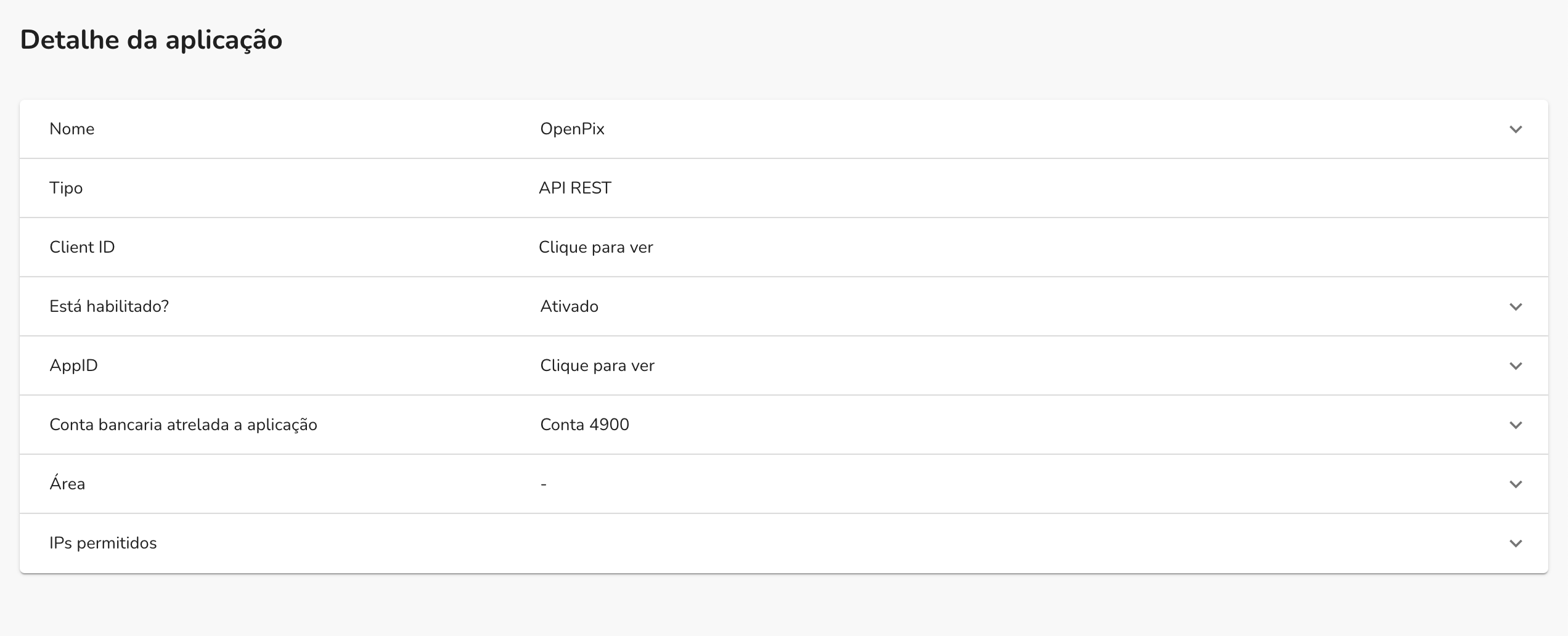
Task: Select the Nome row label
Action: click(71, 129)
